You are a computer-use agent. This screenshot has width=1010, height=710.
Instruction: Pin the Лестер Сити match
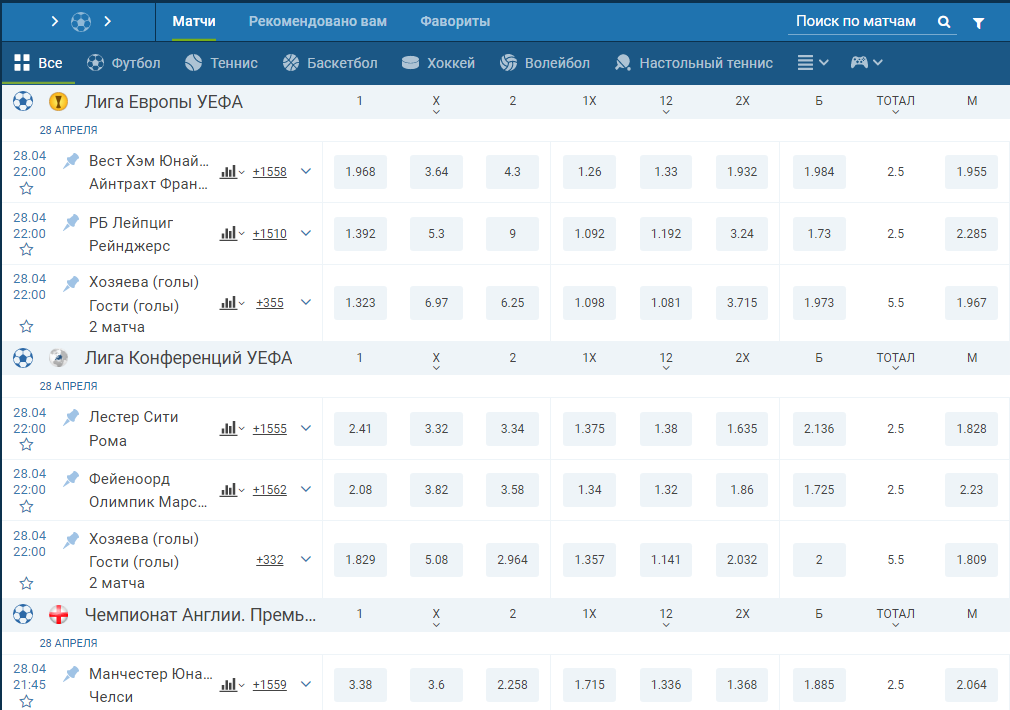[71, 417]
